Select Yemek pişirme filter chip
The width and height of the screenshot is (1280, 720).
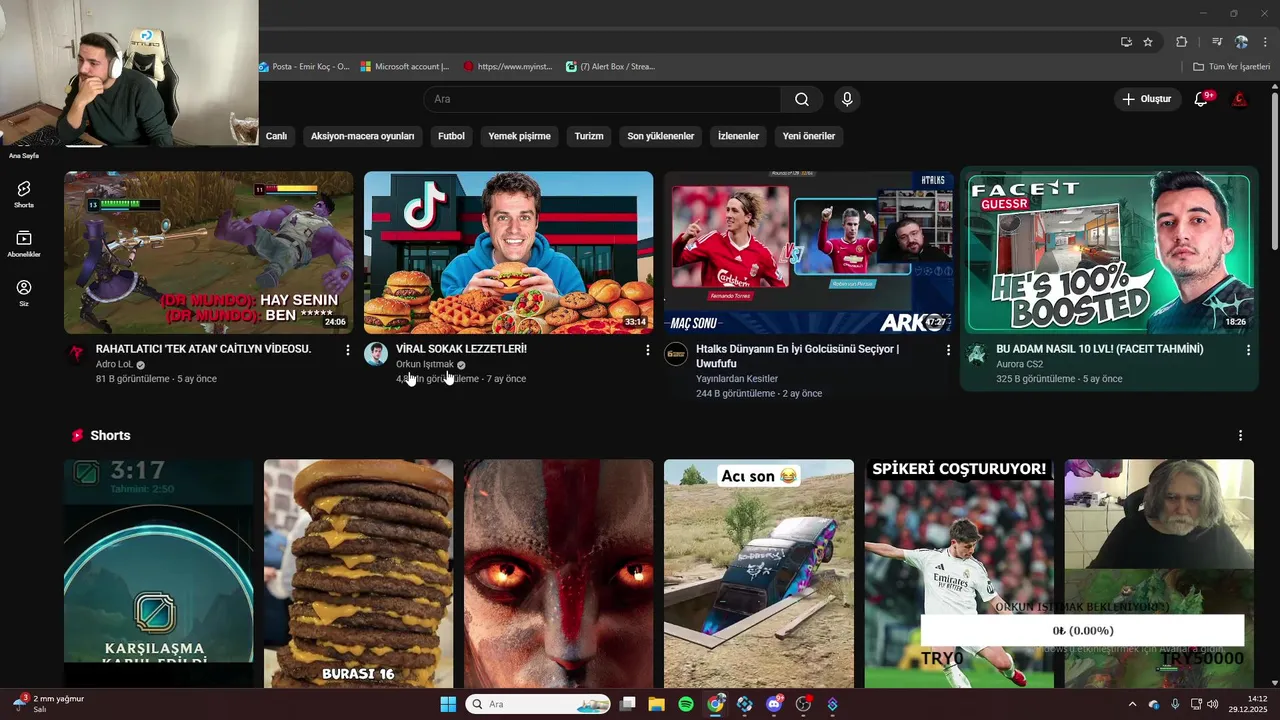[519, 136]
